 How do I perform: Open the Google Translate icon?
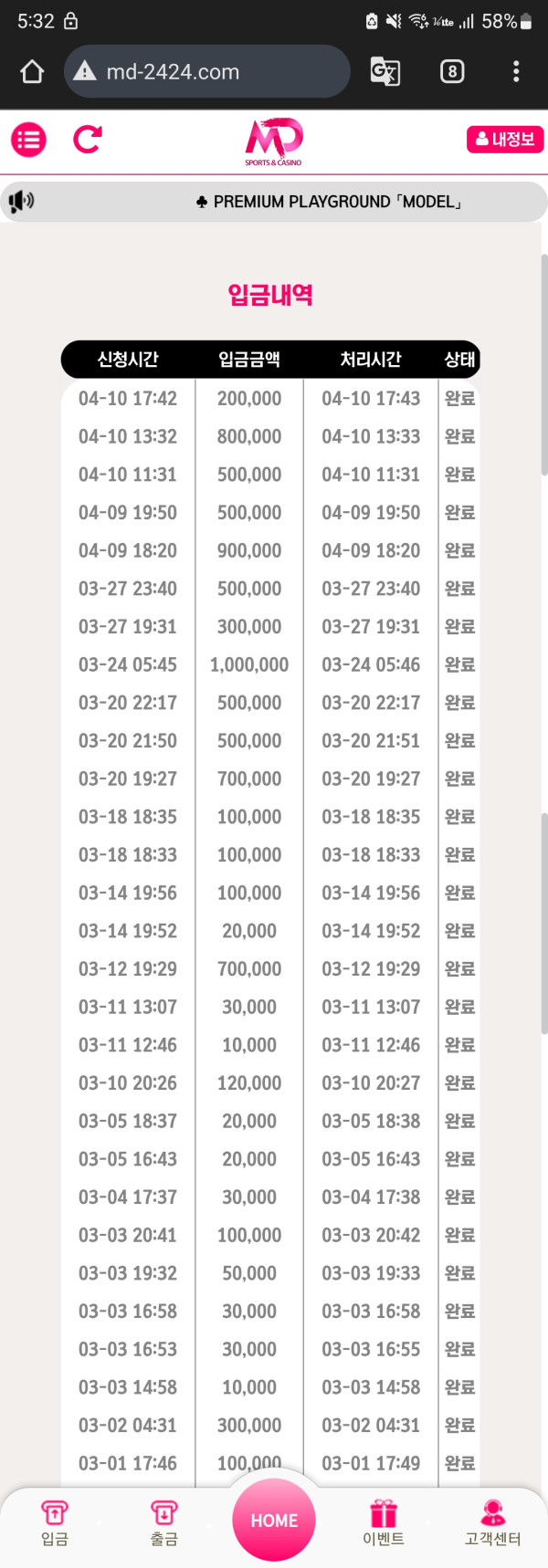pos(385,71)
